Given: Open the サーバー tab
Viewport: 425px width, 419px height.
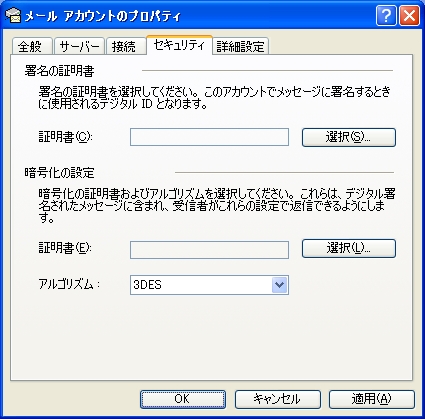Looking at the screenshot, I should pyautogui.click(x=79, y=46).
